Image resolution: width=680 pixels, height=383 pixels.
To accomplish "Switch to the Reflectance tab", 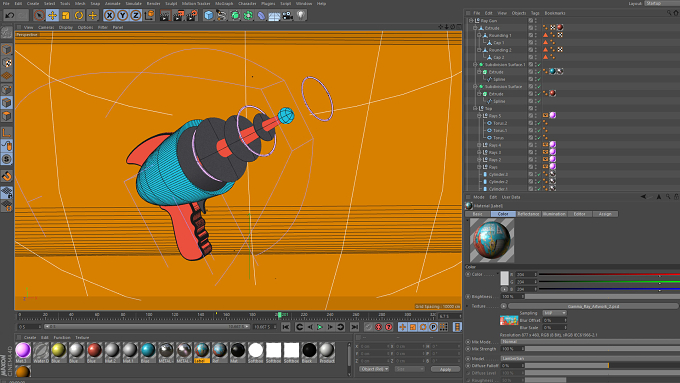I will (528, 214).
